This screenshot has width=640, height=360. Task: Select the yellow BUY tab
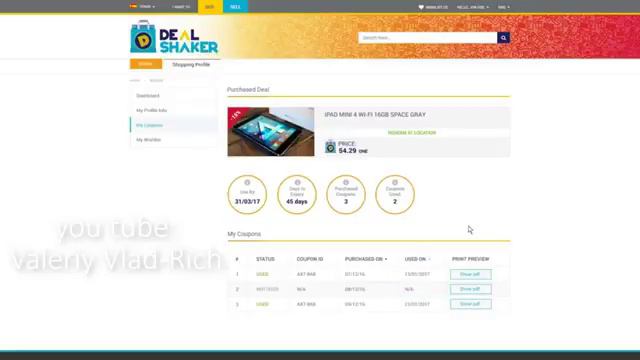[210, 7]
